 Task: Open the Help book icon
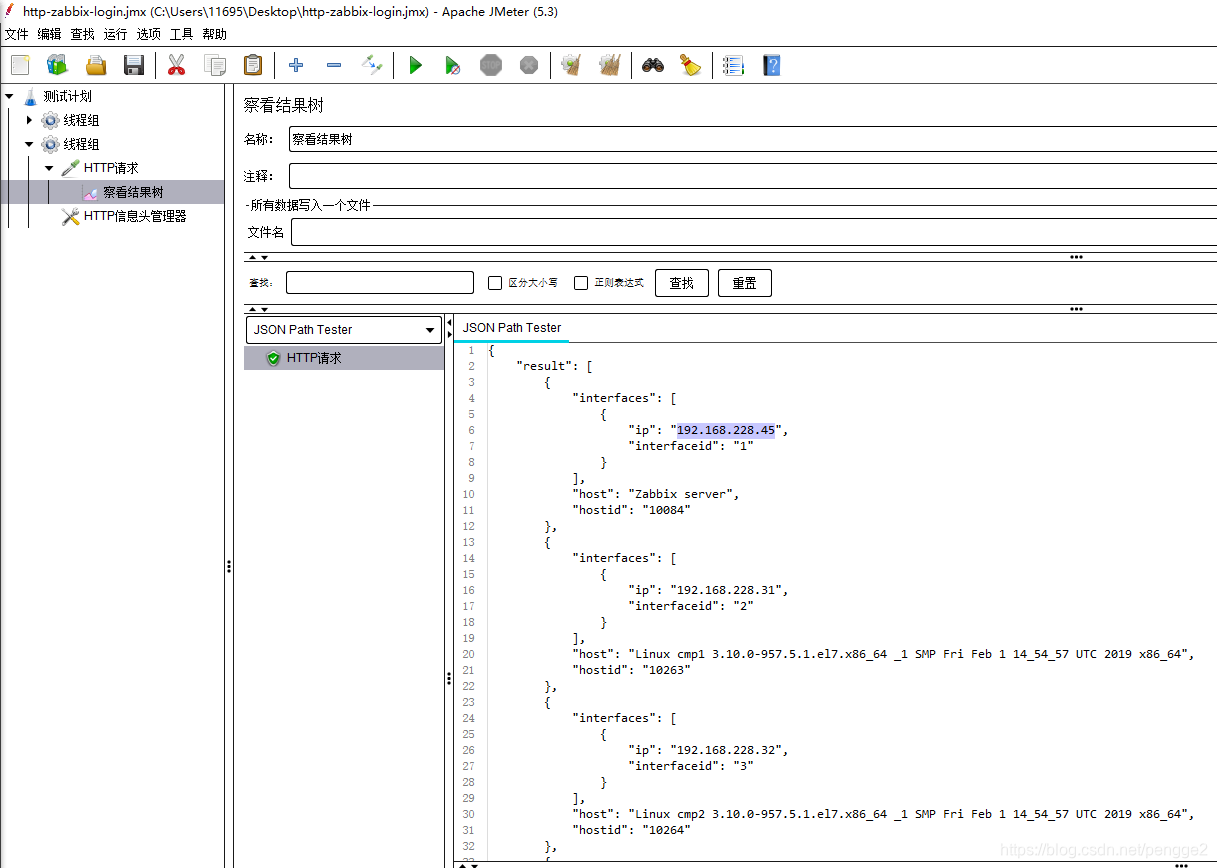click(772, 65)
